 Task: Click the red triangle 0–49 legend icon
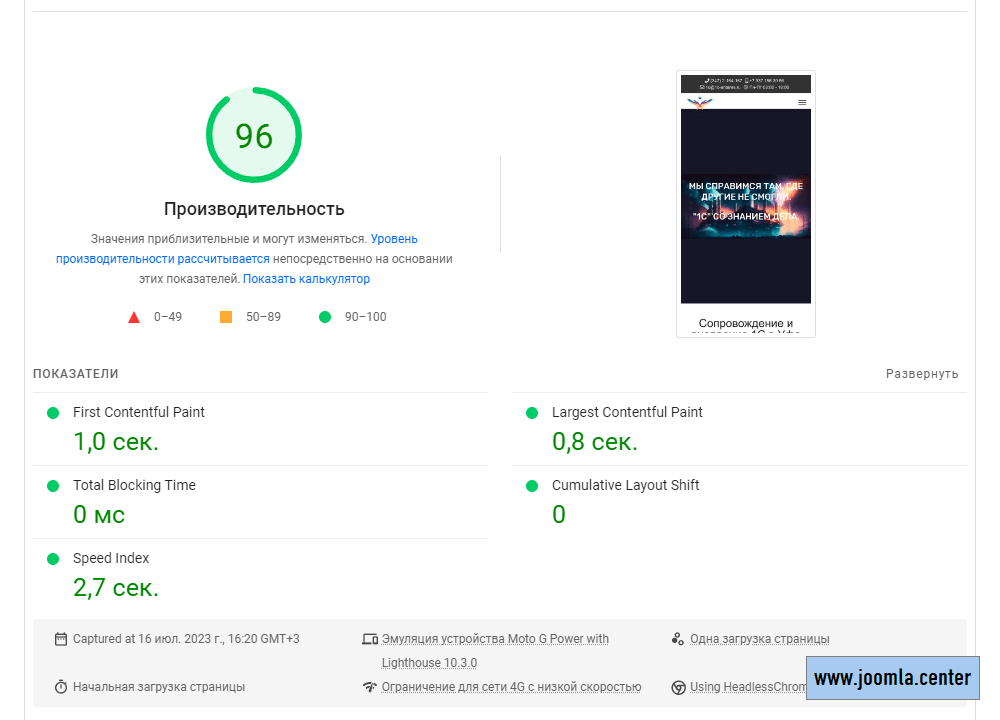pyautogui.click(x=134, y=317)
